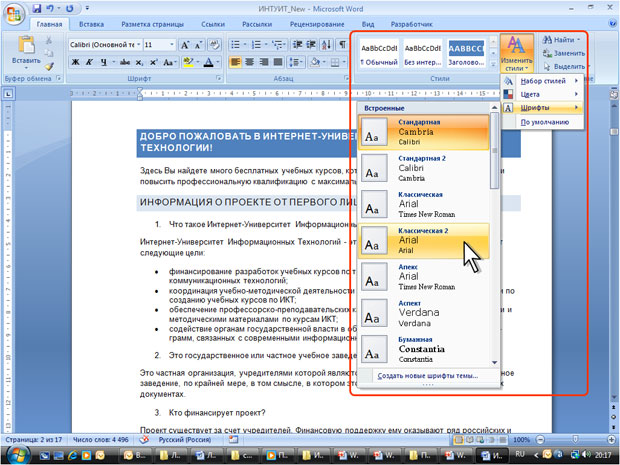Expand numbered list options
Viewport: 620px width, 465px height.
point(266,45)
